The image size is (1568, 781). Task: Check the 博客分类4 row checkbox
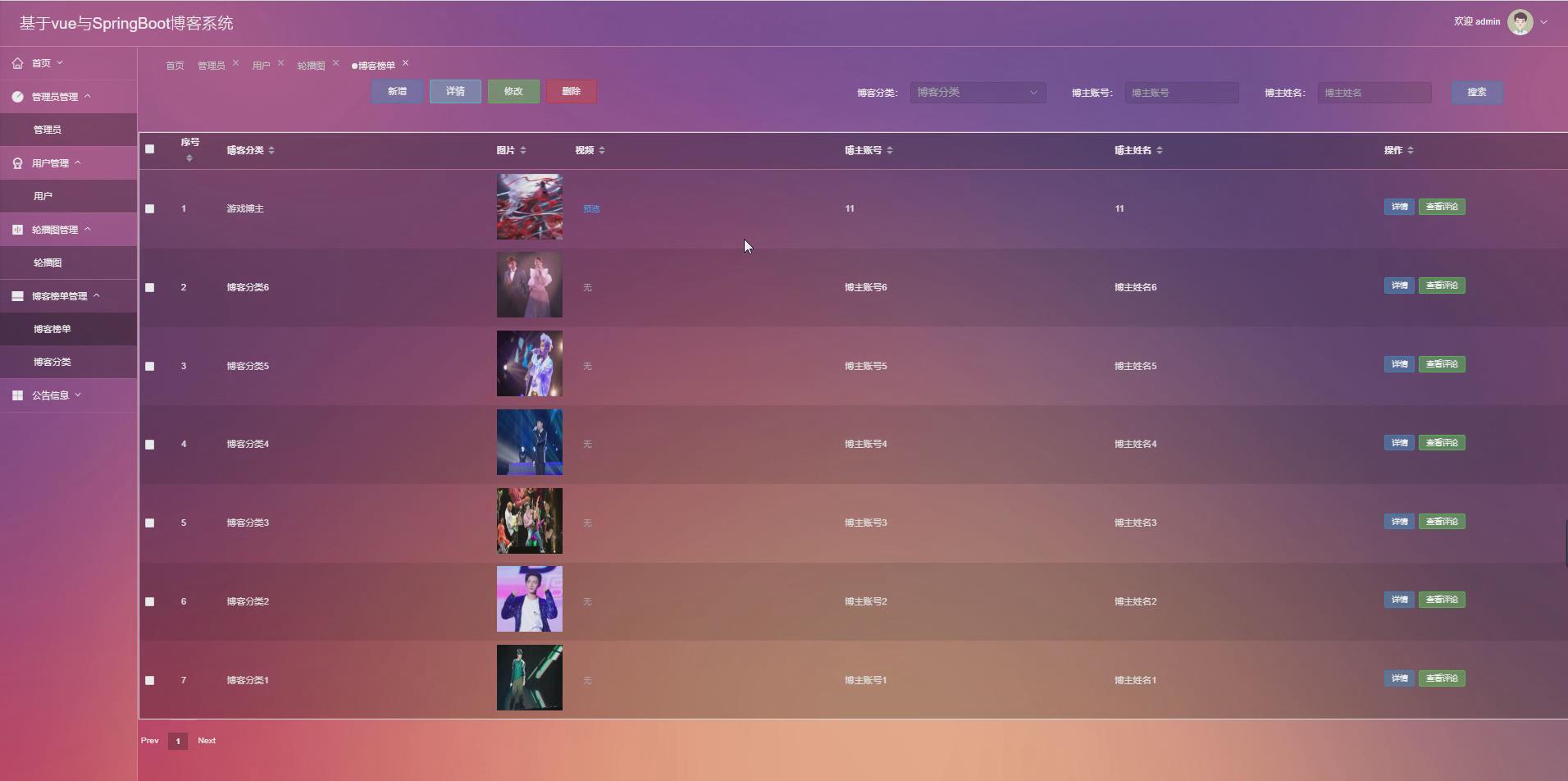pos(149,445)
